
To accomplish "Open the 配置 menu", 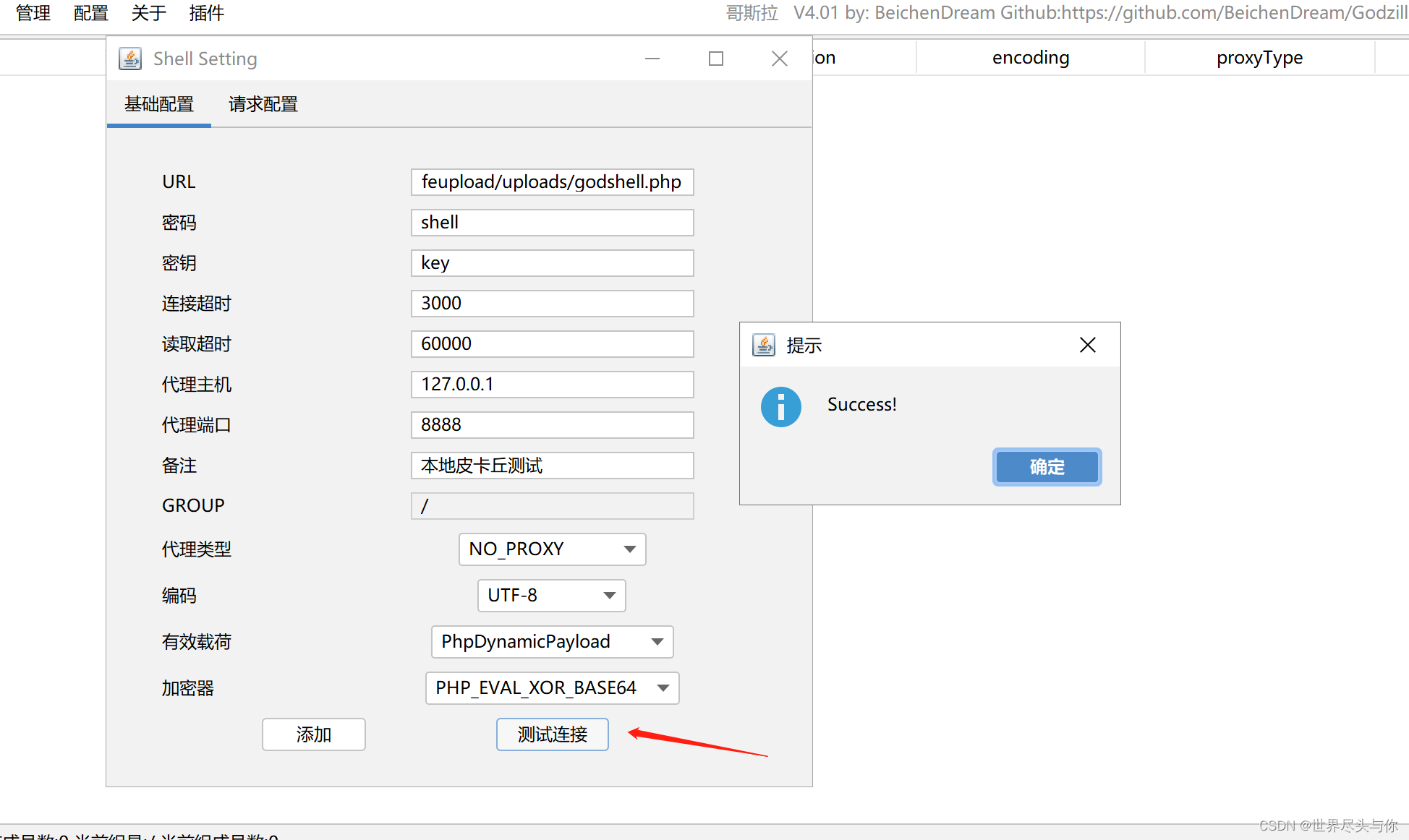I will pos(91,13).
